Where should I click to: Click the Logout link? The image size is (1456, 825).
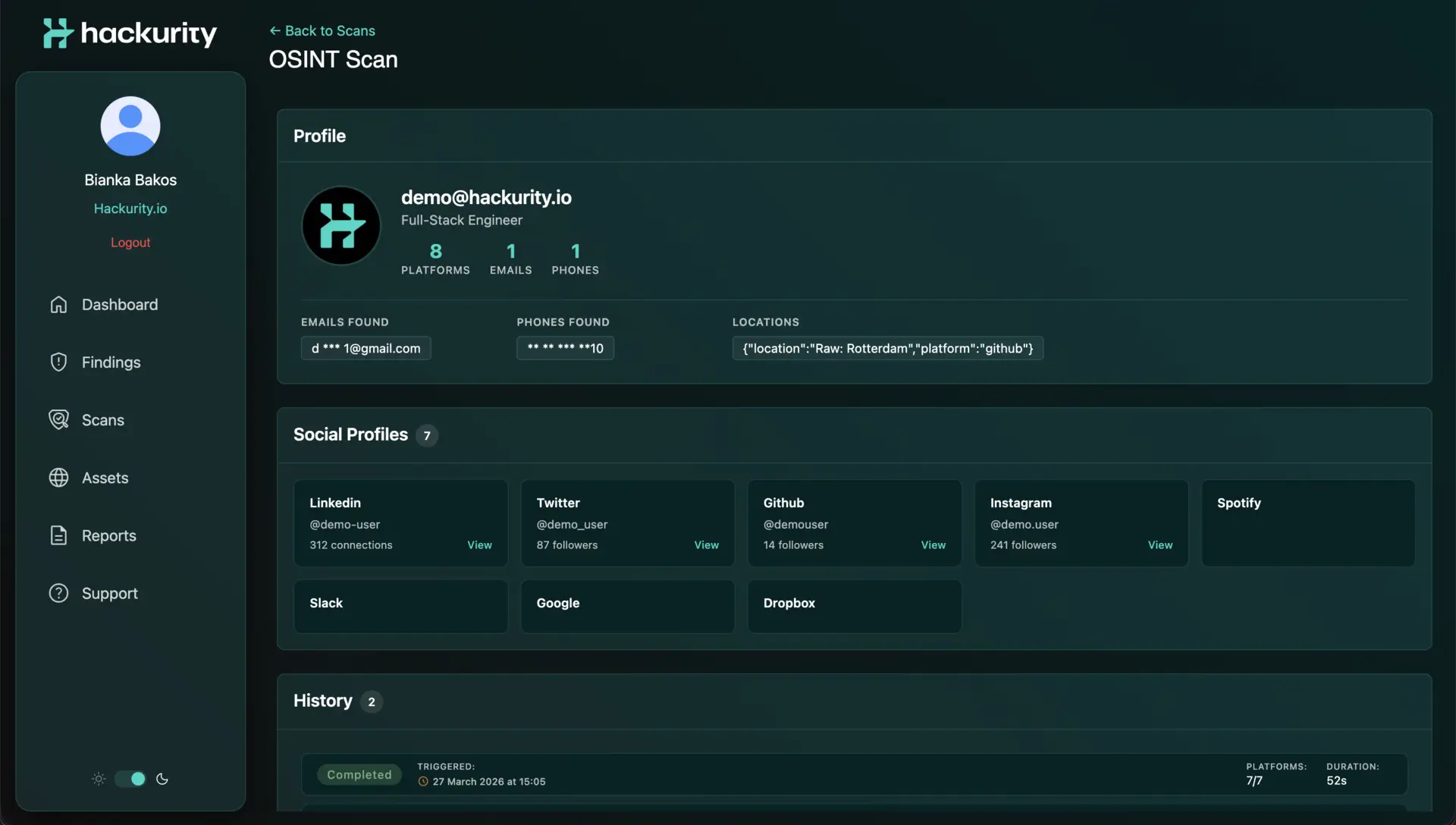click(x=130, y=243)
